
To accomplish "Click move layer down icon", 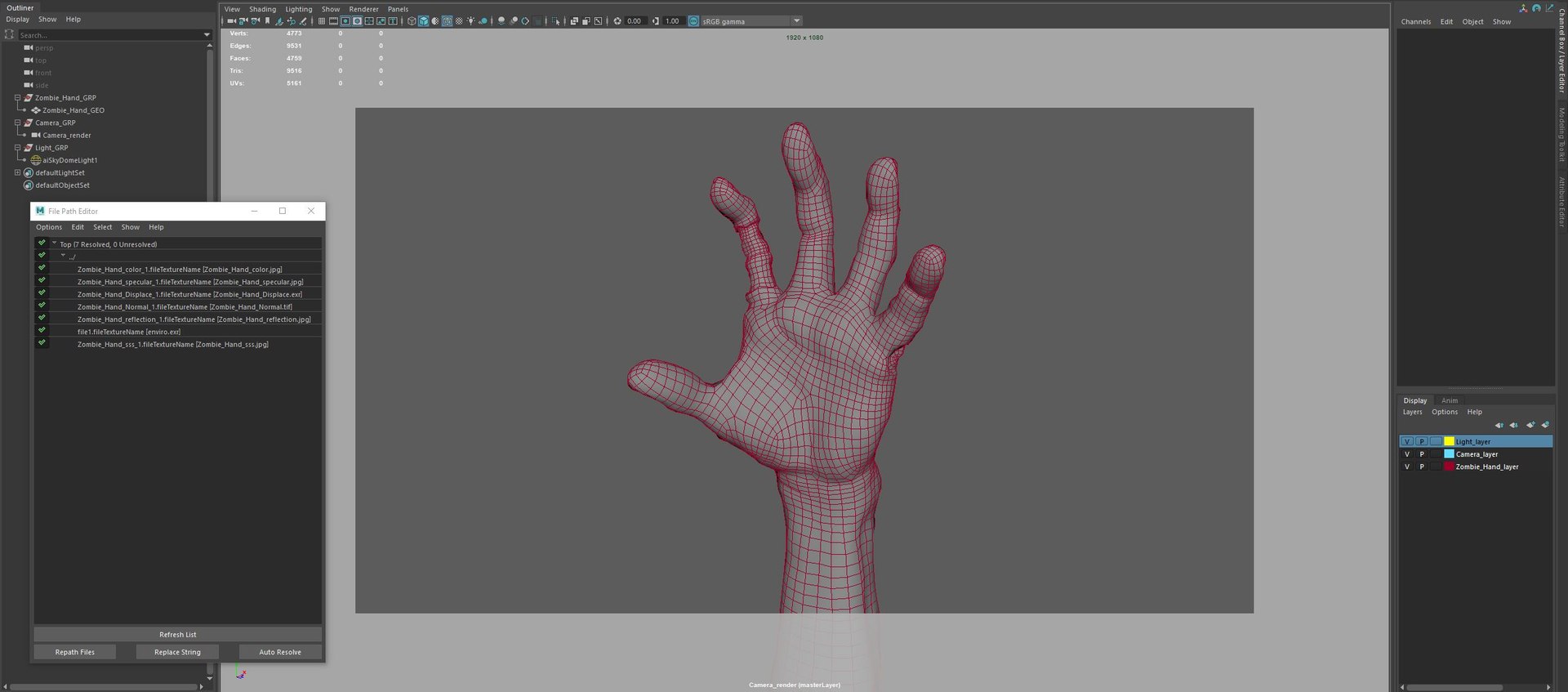I will tap(1513, 425).
